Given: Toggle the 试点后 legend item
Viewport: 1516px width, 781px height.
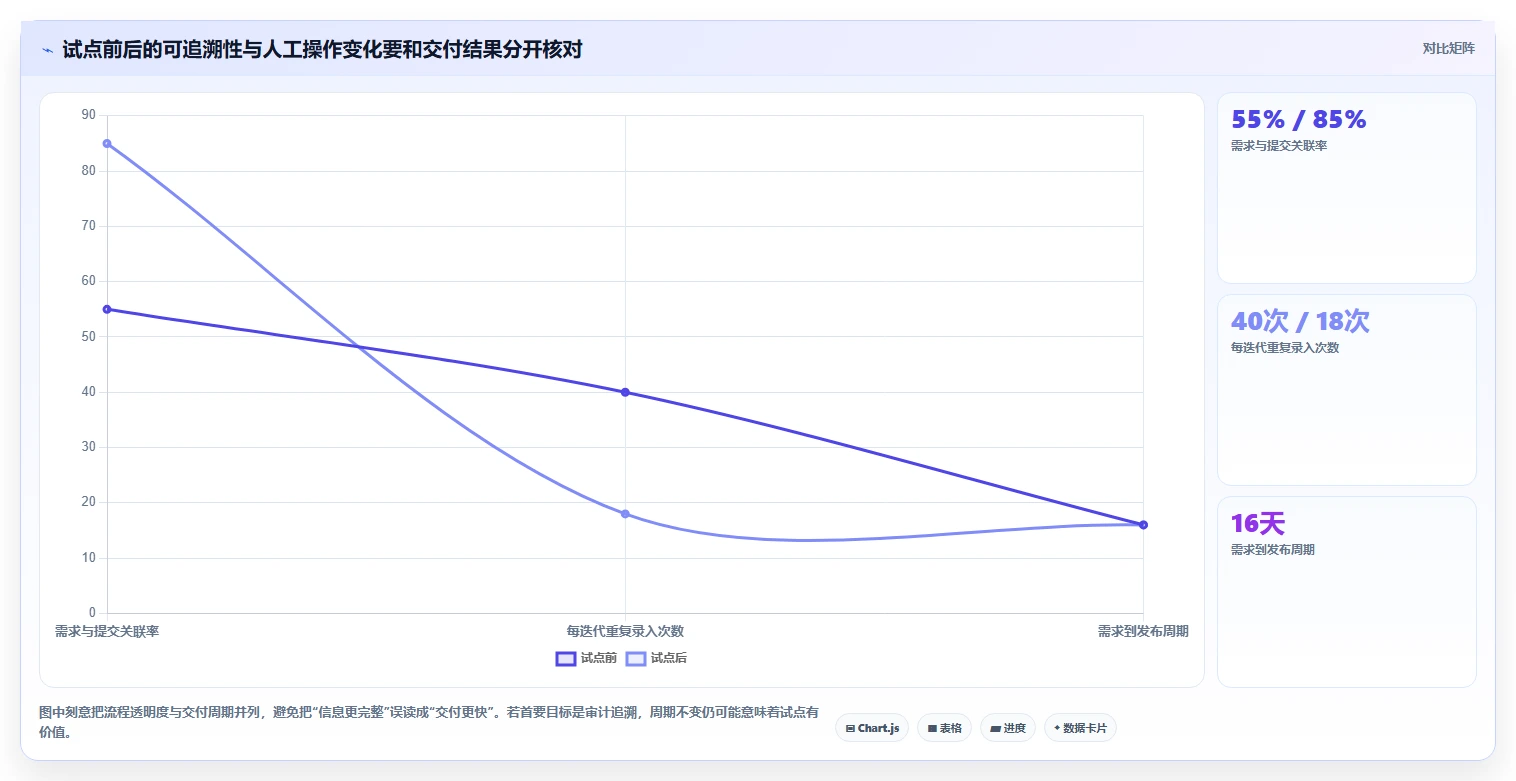Looking at the screenshot, I should click(x=656, y=658).
